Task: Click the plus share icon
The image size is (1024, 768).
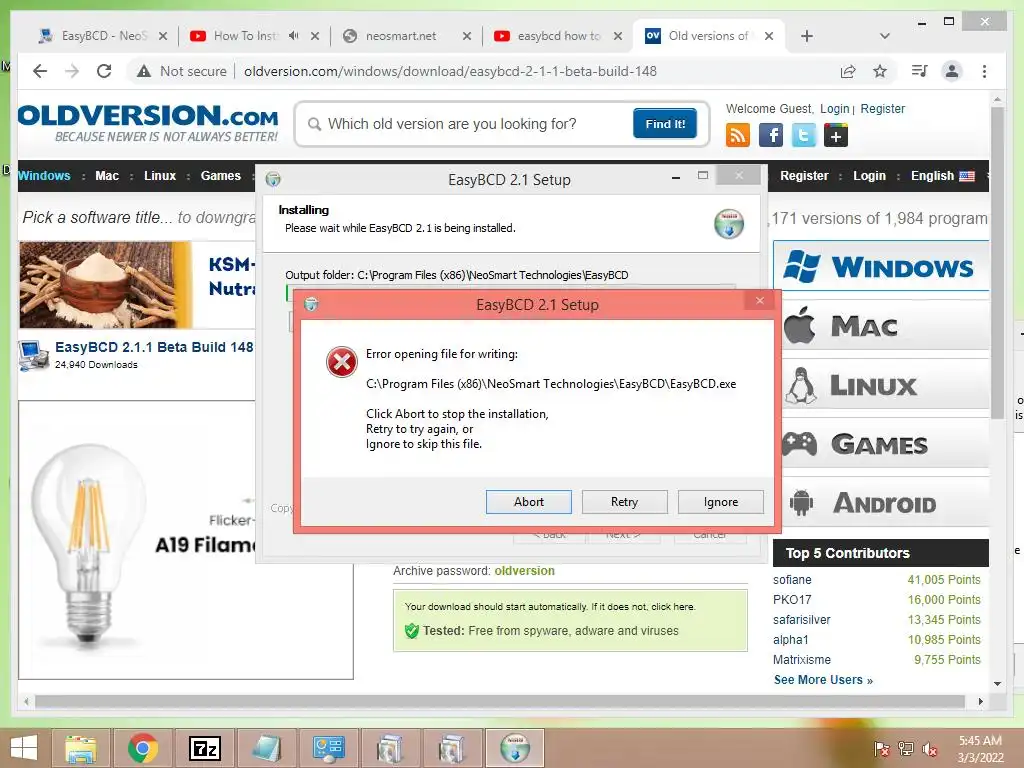Action: tap(836, 135)
